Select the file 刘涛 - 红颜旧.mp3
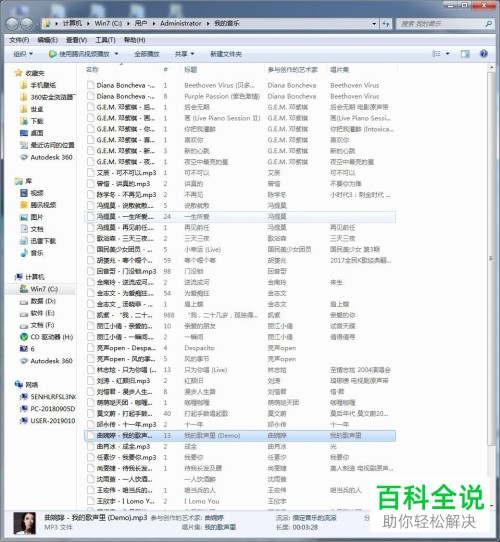This screenshot has width=500, height=542. [240, 381]
